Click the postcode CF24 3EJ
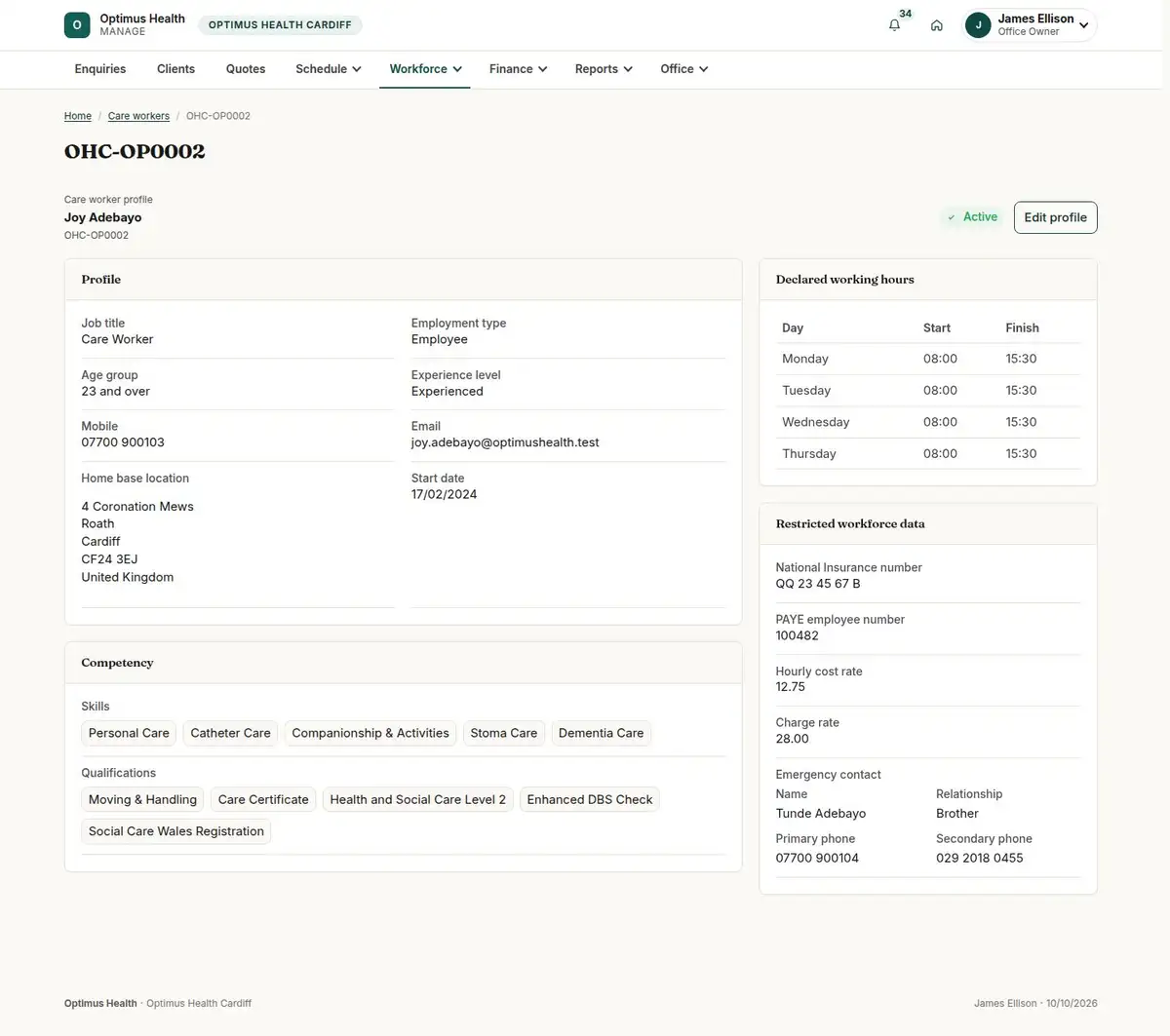Screen dimensions: 1170x1036 coord(109,559)
